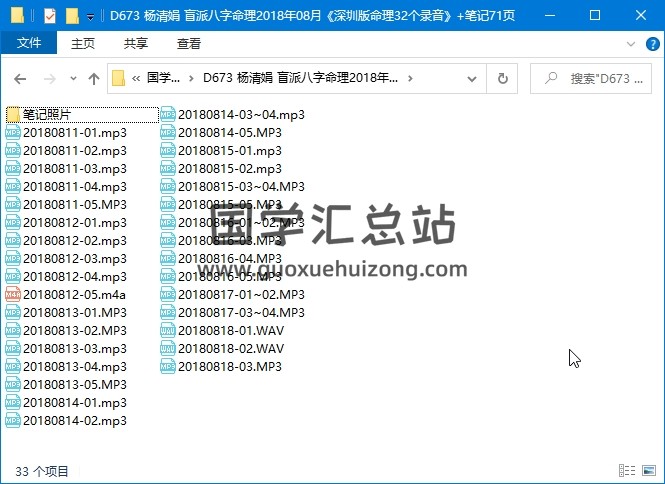Expand the ribbon with chevron
Screen dimensions: 665x484
629,44
